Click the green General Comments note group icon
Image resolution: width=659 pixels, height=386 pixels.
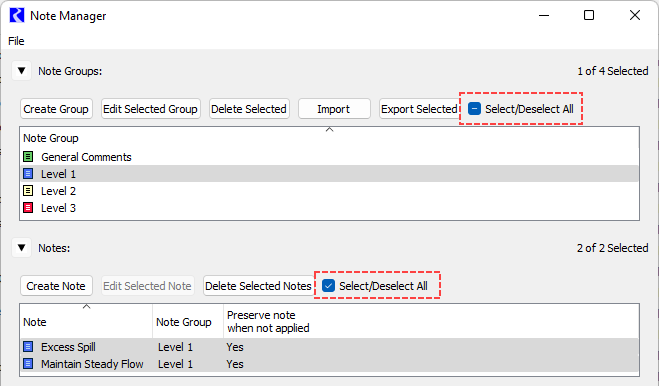tap(28, 157)
